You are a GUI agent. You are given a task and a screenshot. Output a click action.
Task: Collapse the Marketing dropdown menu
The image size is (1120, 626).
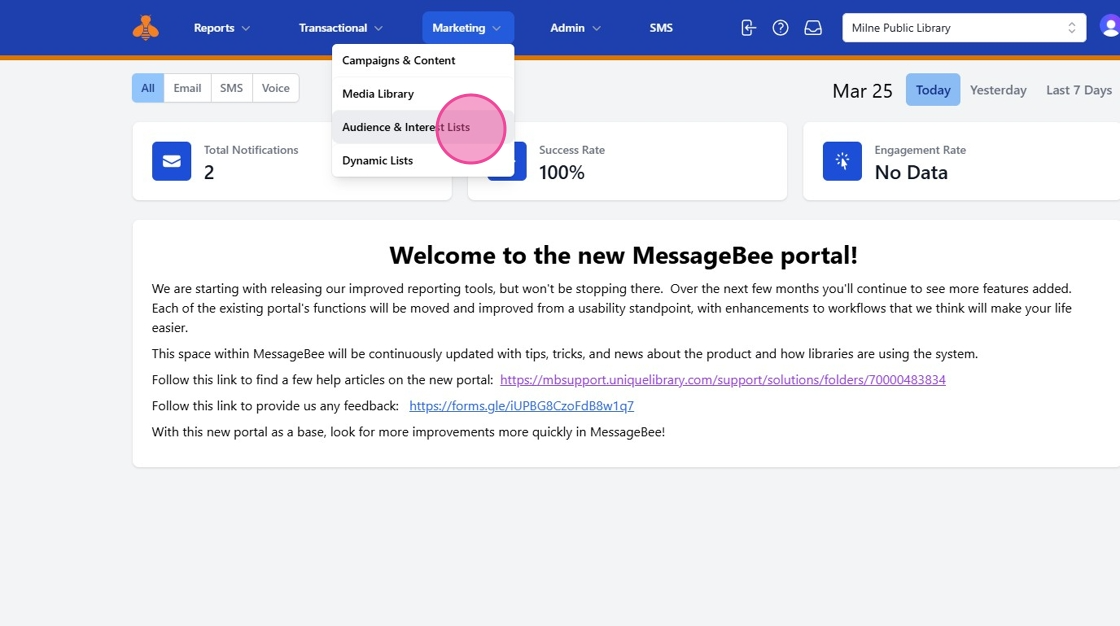coord(467,28)
